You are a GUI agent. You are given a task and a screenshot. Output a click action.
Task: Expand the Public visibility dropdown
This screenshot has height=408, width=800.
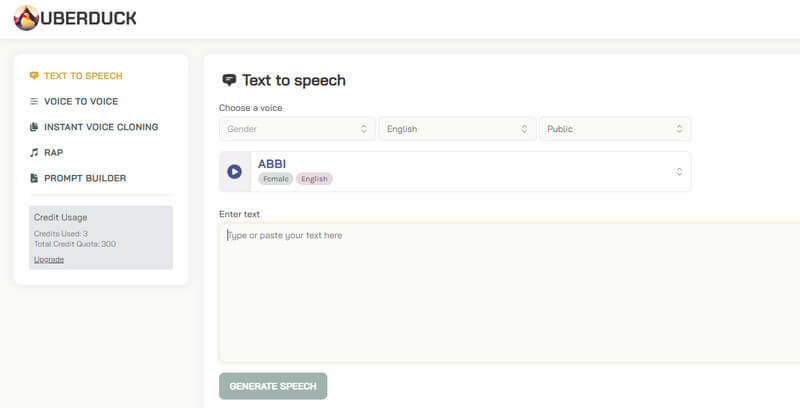click(614, 129)
